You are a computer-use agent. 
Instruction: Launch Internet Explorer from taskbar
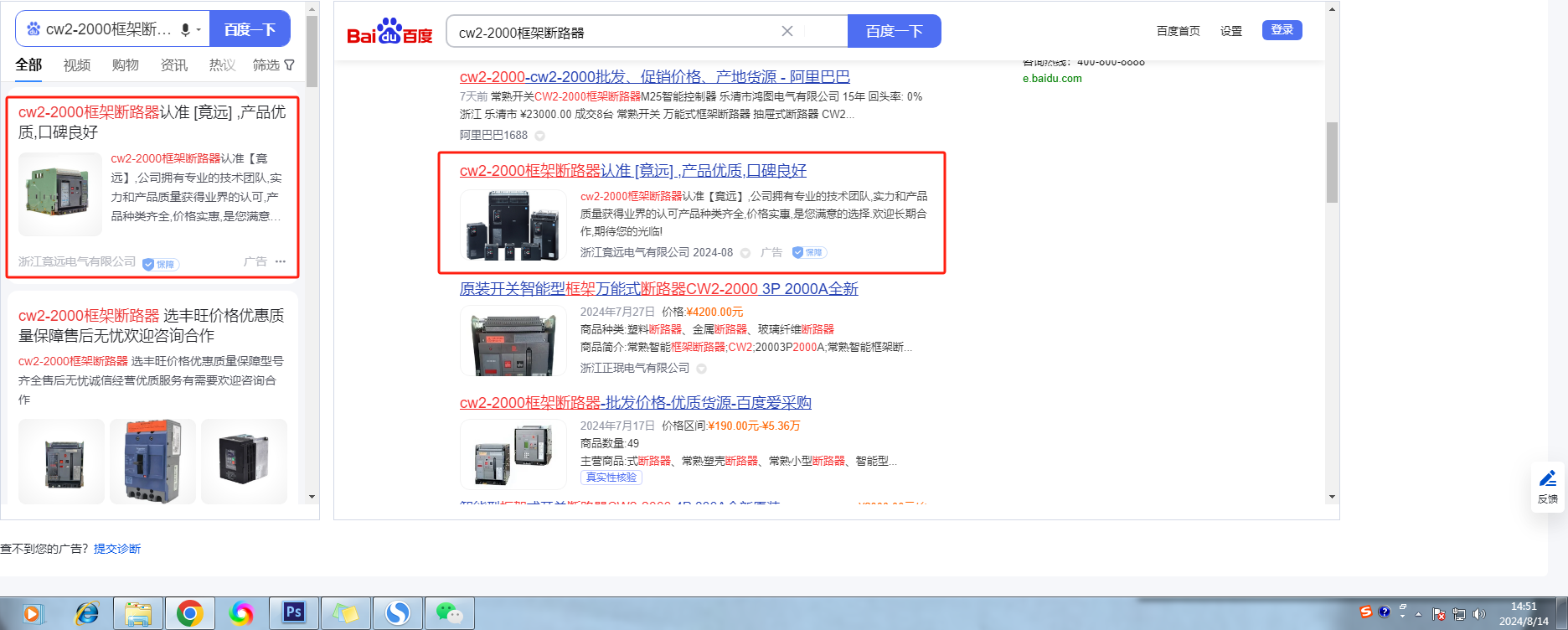[x=86, y=614]
